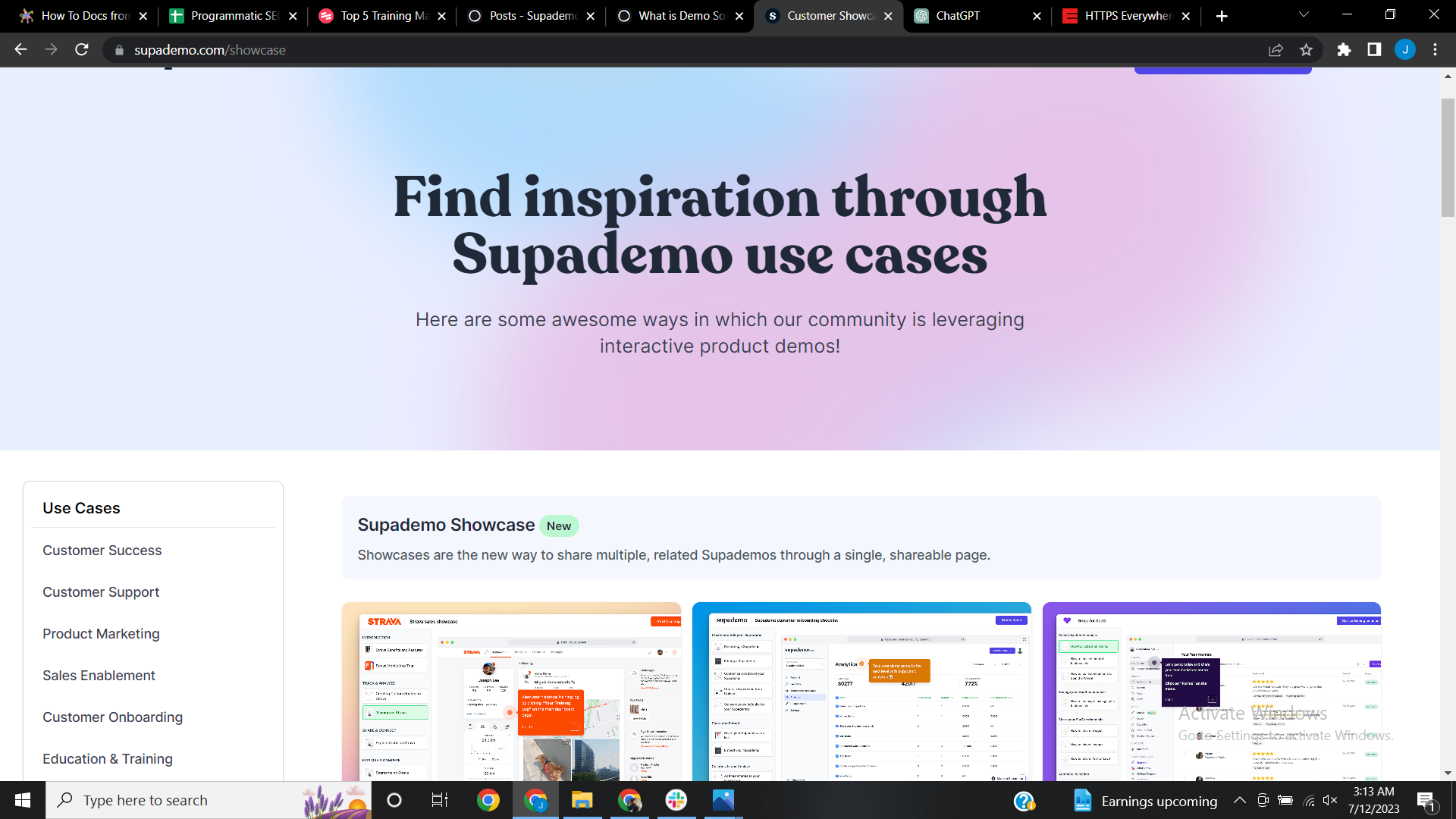Go back using browser back arrow

point(20,50)
